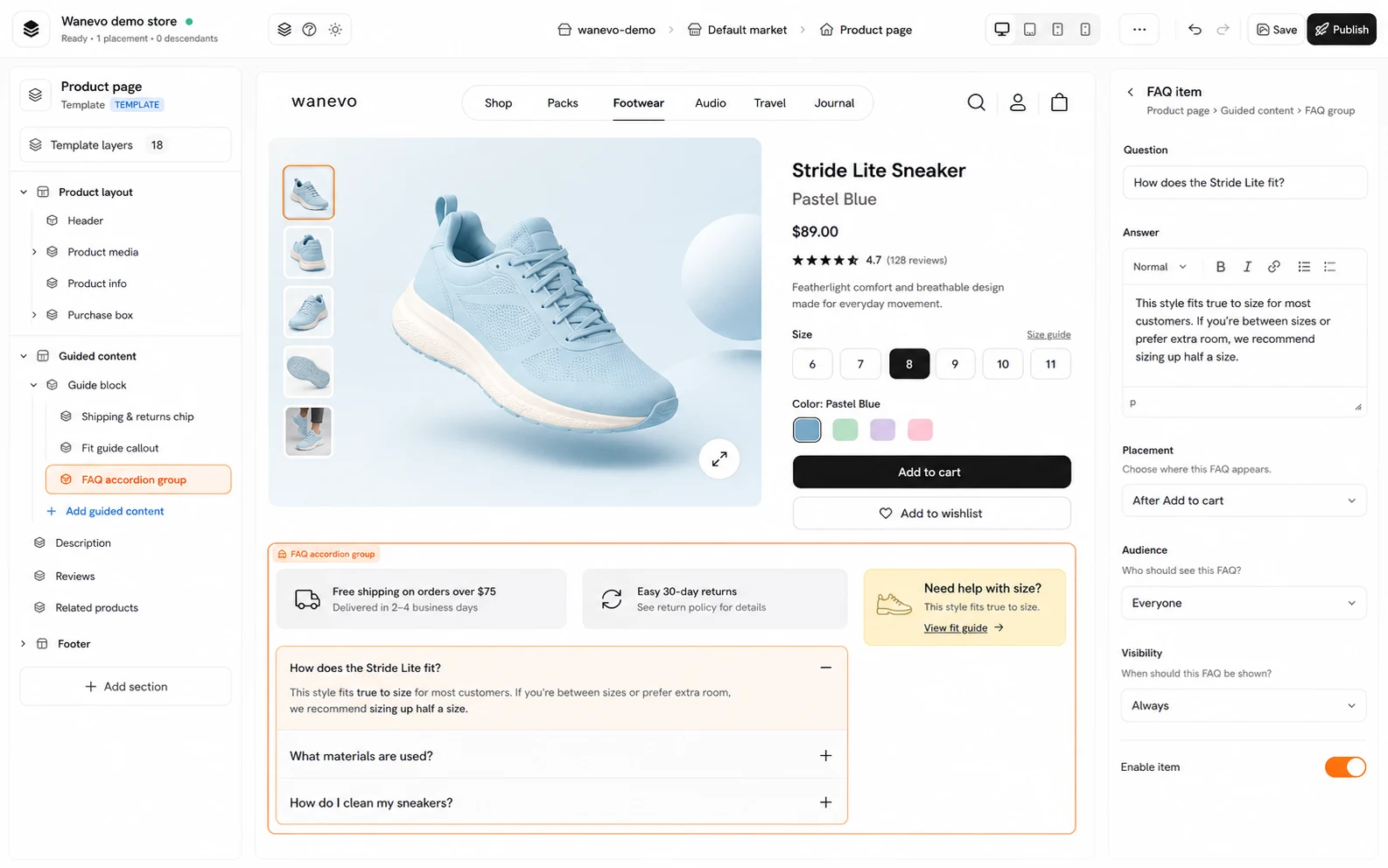Viewport: 1388px width, 868px height.
Task: Click the Italic formatting icon
Action: click(1247, 267)
